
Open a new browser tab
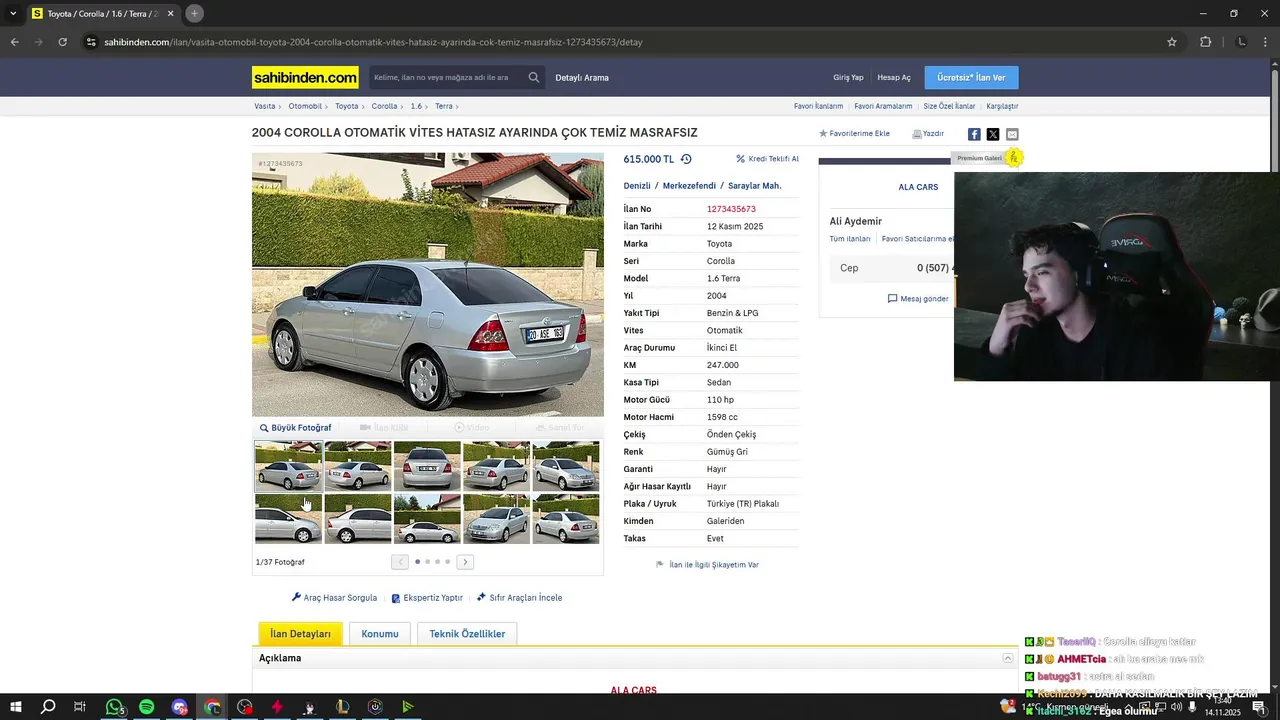pyautogui.click(x=194, y=13)
